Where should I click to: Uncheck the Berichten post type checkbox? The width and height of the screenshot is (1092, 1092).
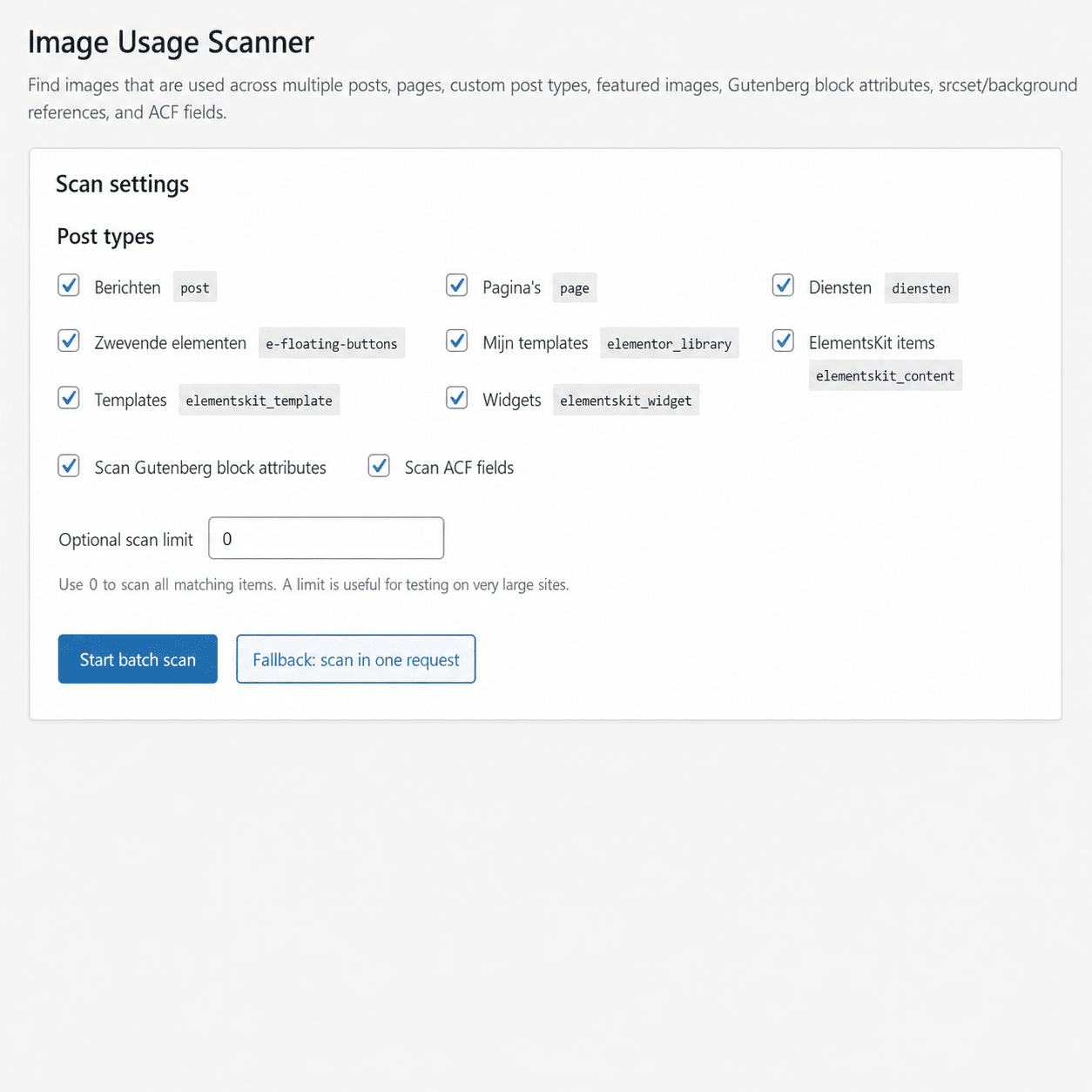pos(69,286)
